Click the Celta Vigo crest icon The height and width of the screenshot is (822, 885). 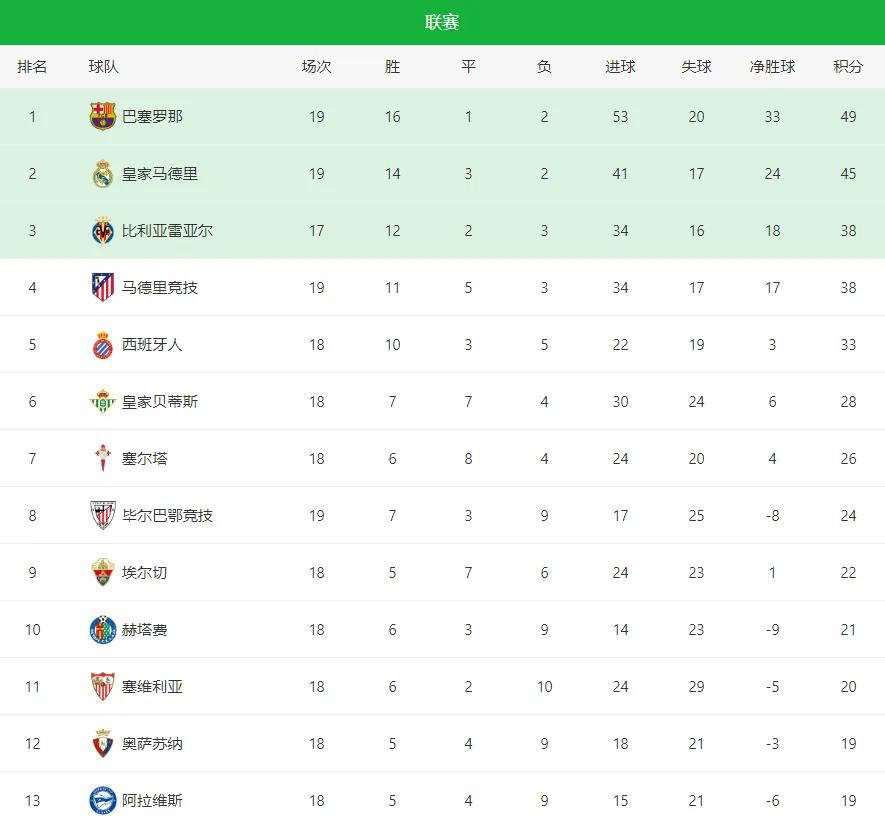103,459
